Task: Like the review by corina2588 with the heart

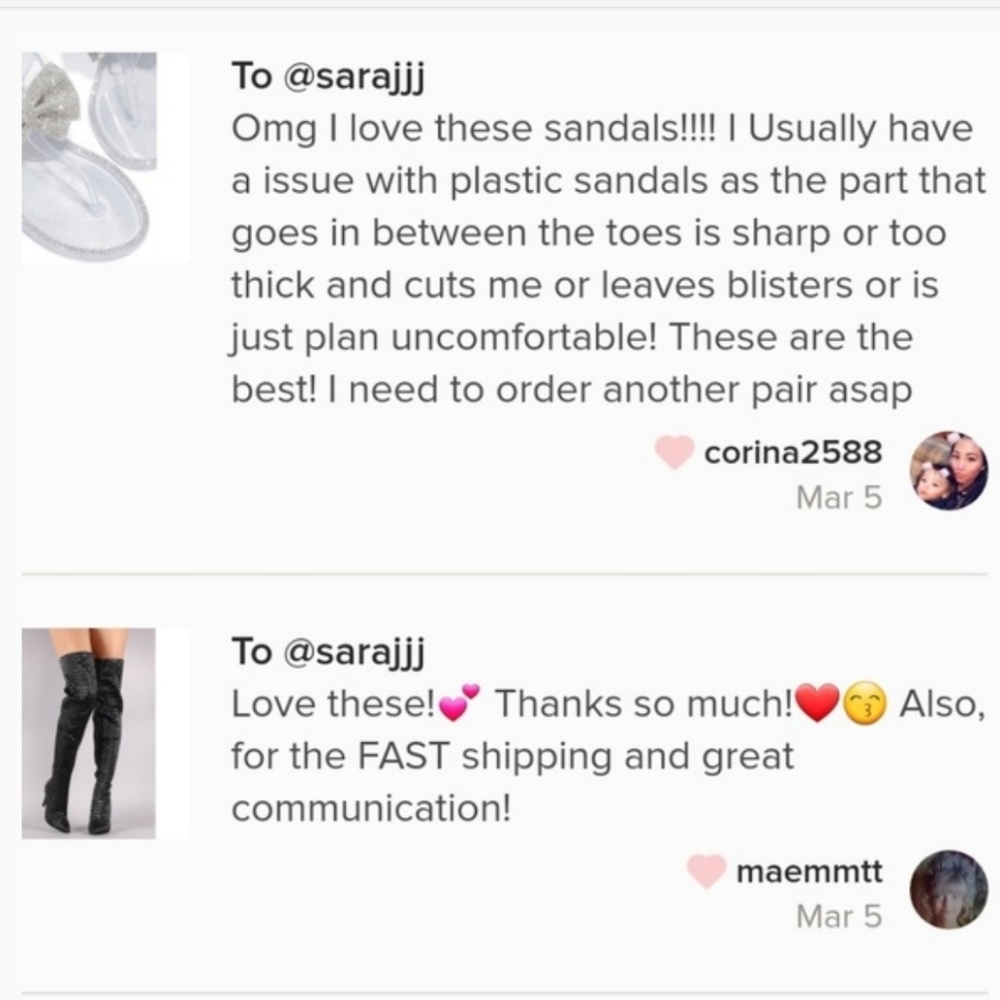Action: coord(675,452)
